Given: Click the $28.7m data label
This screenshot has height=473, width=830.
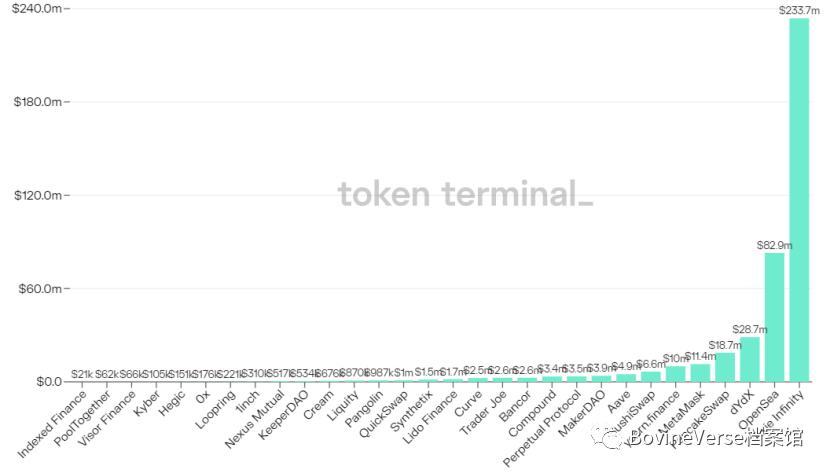Looking at the screenshot, I should point(749,329).
